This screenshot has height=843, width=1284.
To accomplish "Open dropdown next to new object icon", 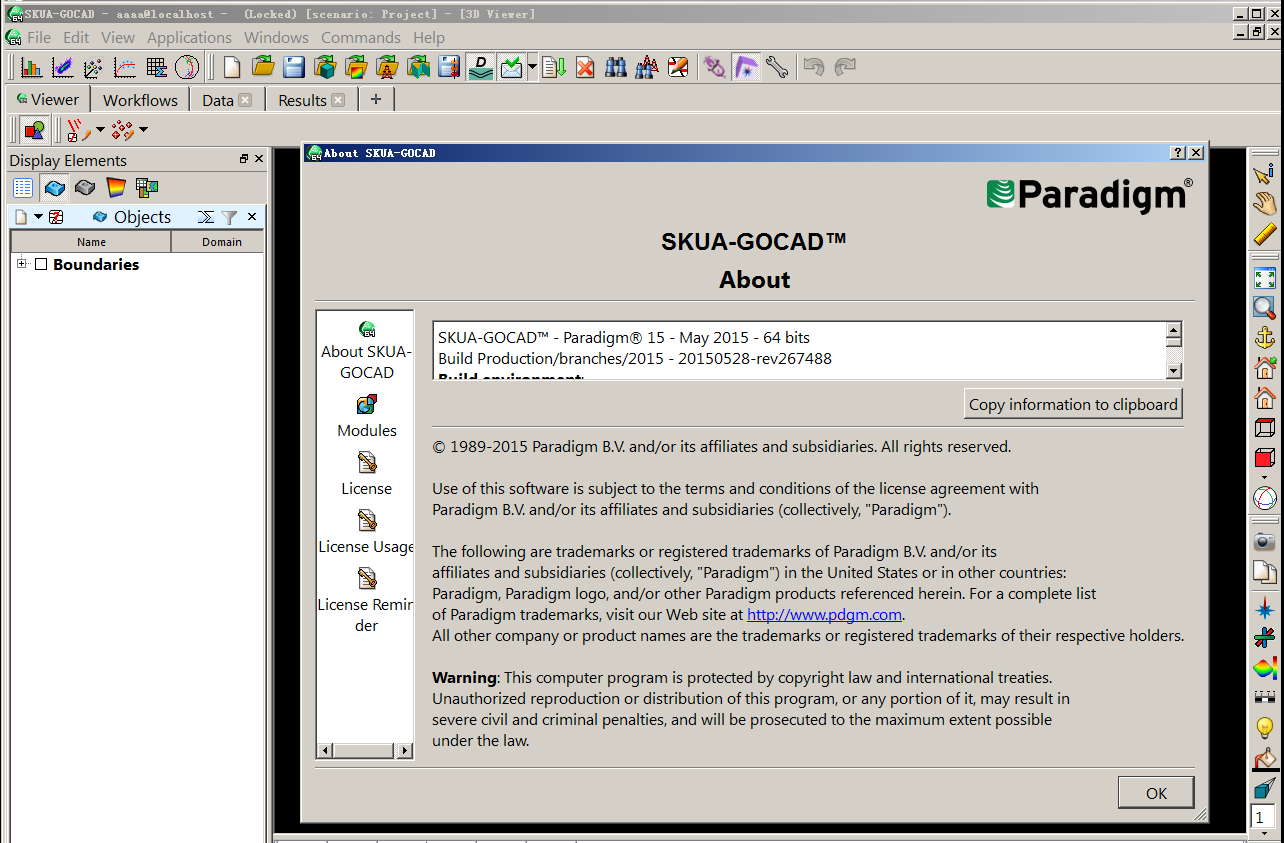I will [x=38, y=217].
